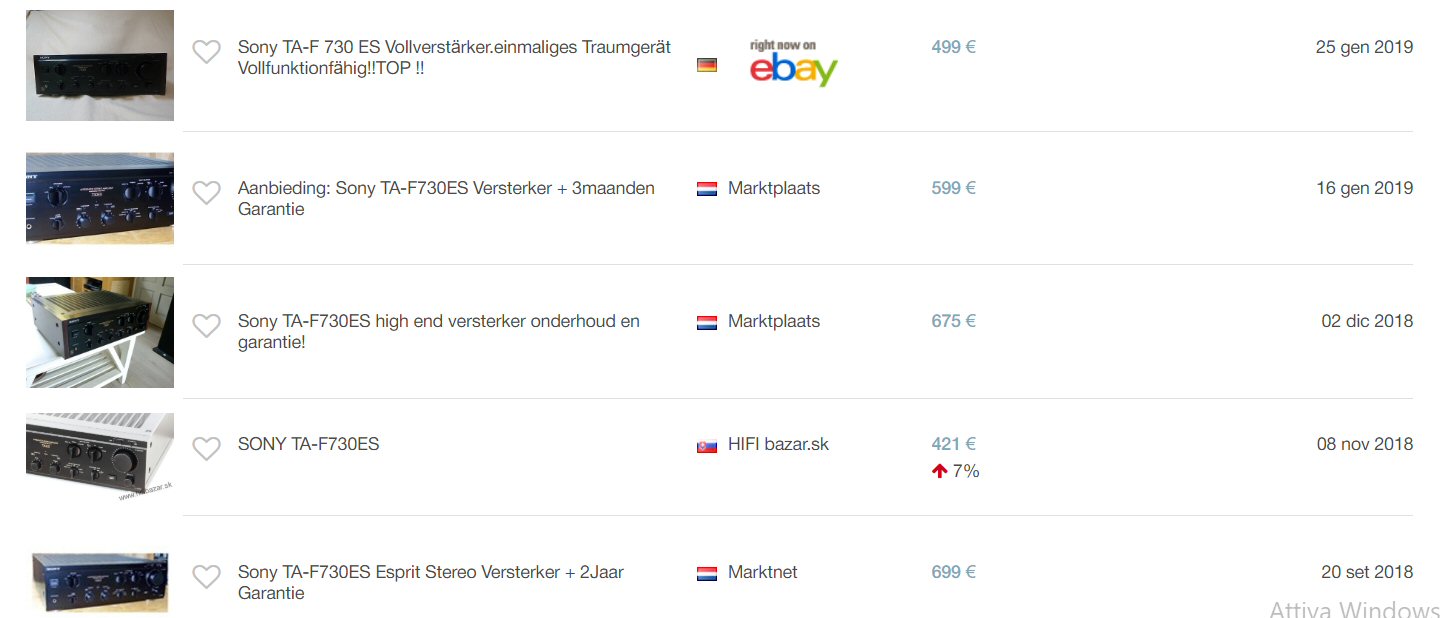Image resolution: width=1453 pixels, height=618 pixels.
Task: Open thumbnail of first Sony amplifier listing
Action: [x=100, y=66]
